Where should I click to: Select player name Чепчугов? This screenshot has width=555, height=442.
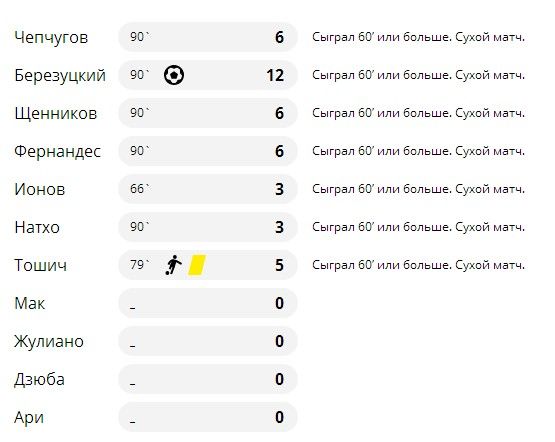tap(51, 38)
